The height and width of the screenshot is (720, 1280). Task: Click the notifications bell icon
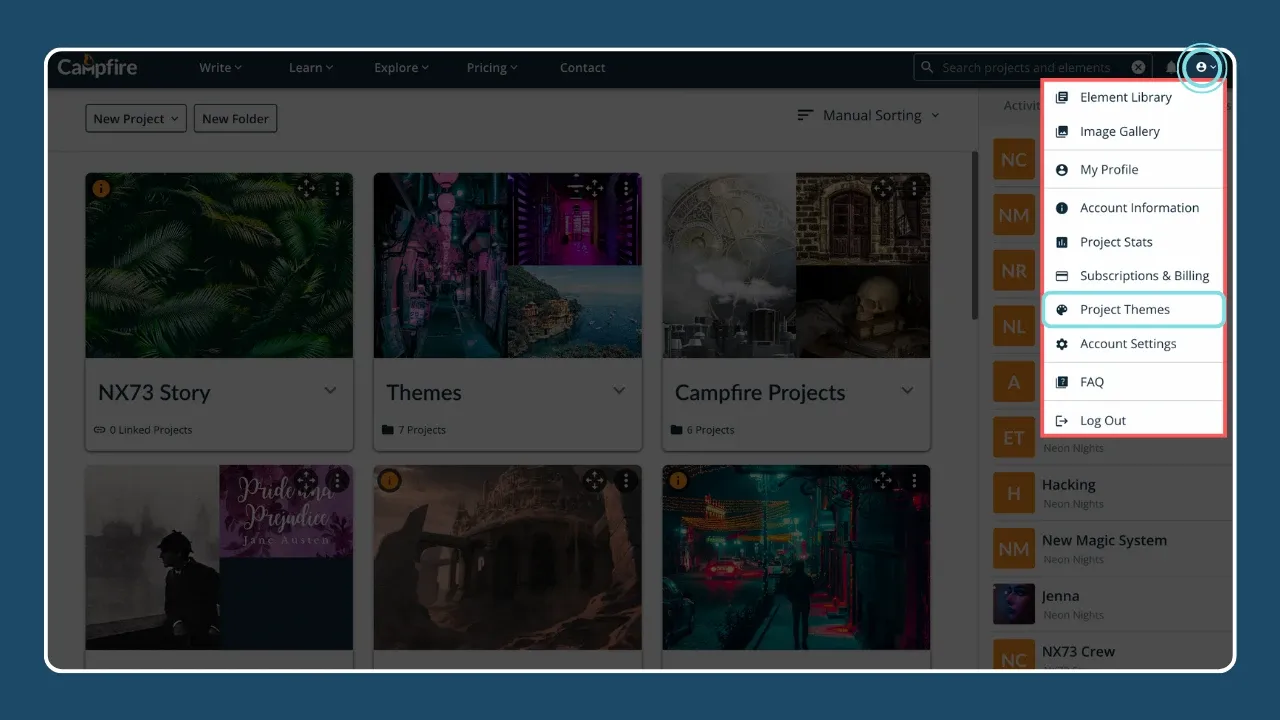pyautogui.click(x=1172, y=67)
